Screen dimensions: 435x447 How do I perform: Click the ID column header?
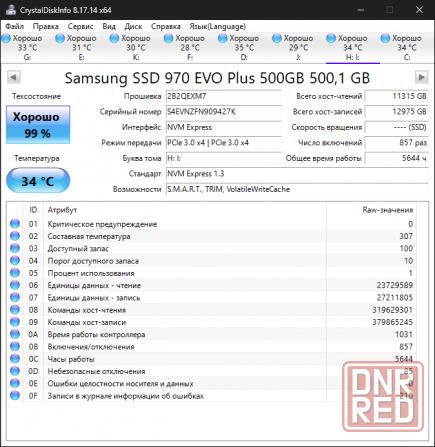tap(33, 210)
